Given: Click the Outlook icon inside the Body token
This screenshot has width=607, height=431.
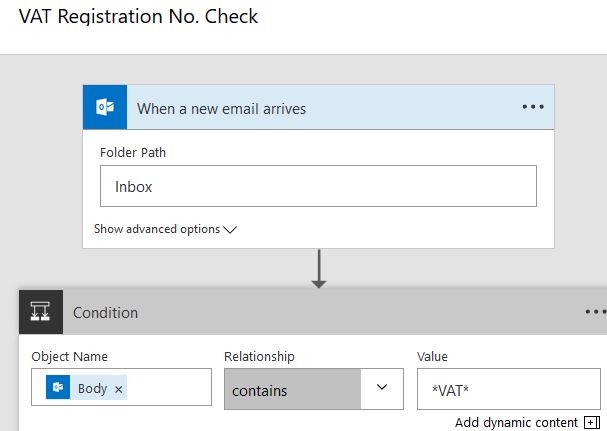Looking at the screenshot, I should pyautogui.click(x=58, y=388).
